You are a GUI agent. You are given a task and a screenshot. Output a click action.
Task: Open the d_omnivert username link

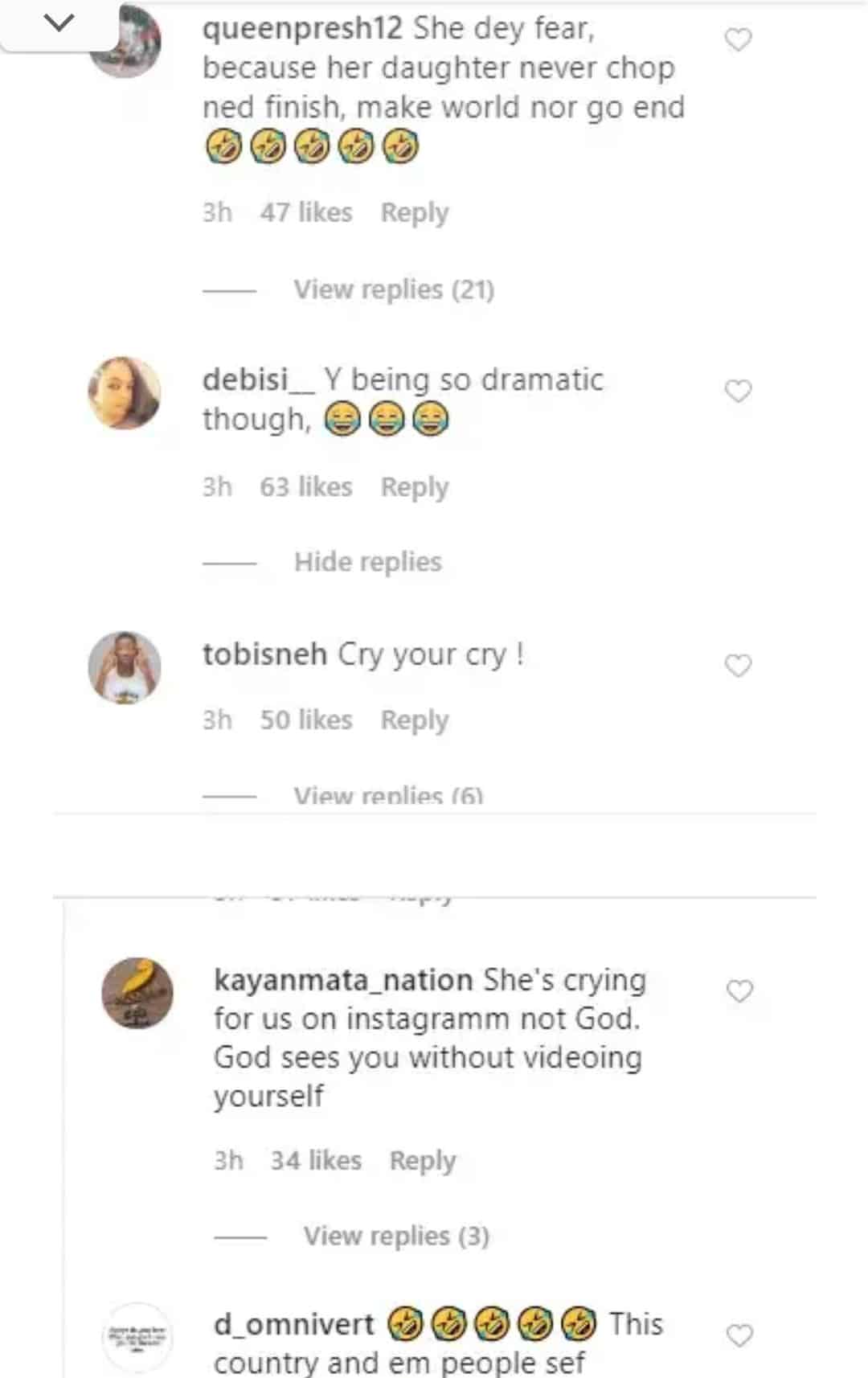coord(294,1324)
